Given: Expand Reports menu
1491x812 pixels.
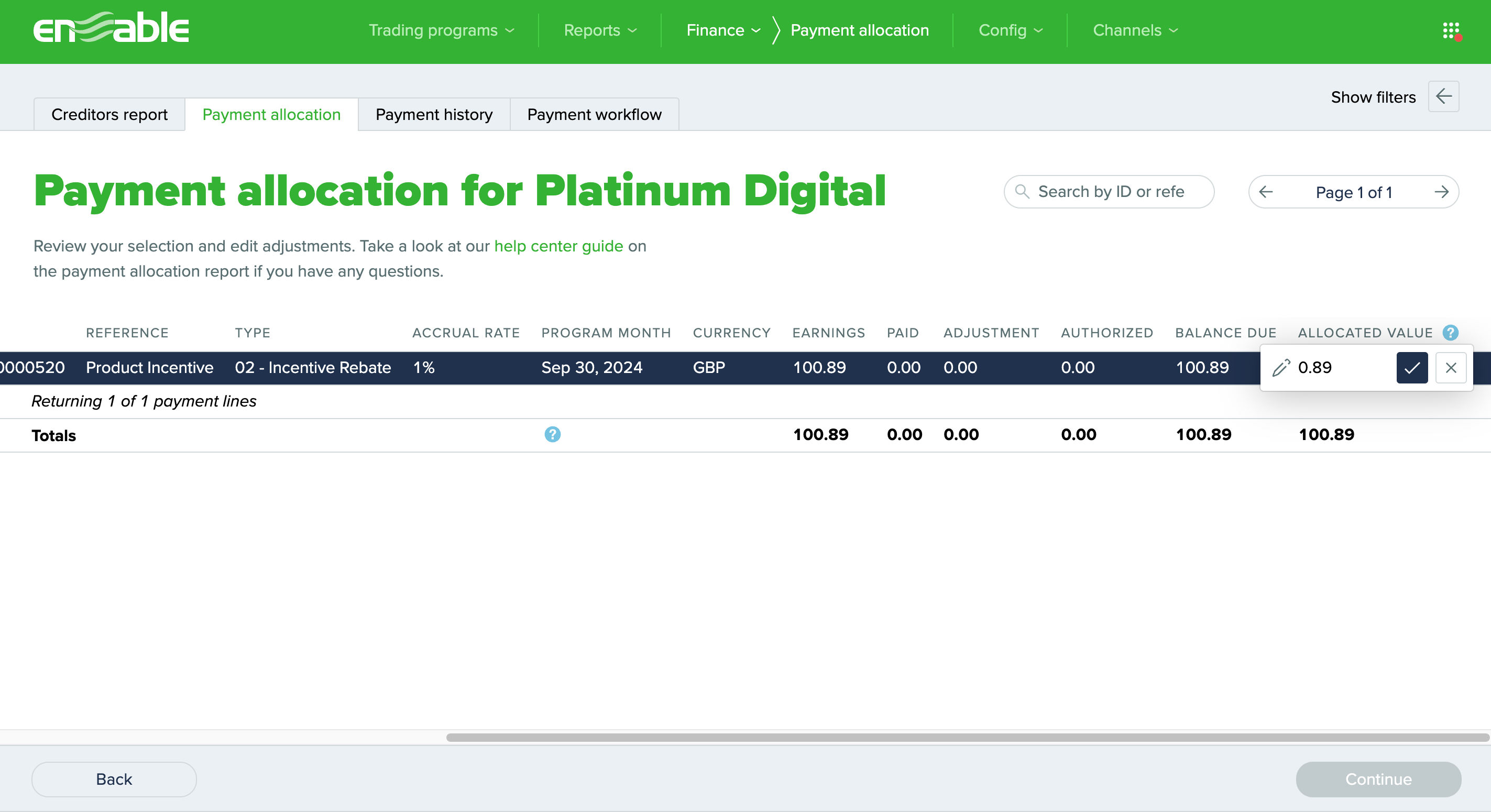Looking at the screenshot, I should coord(600,30).
